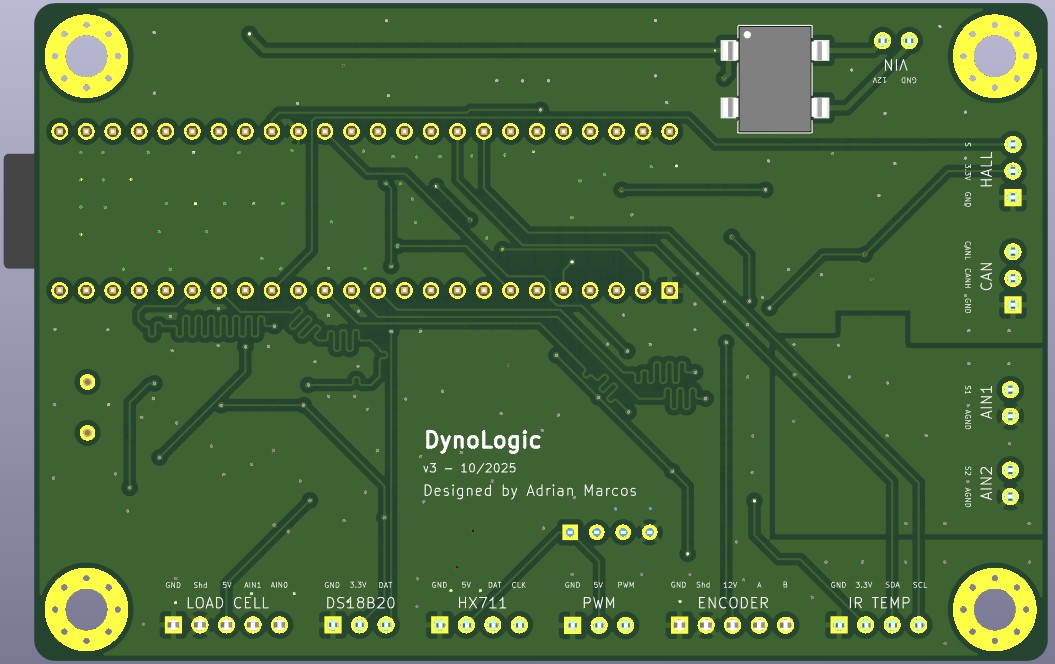The height and width of the screenshot is (664, 1055).
Task: Click the HX711 silkscreen label
Action: click(482, 603)
